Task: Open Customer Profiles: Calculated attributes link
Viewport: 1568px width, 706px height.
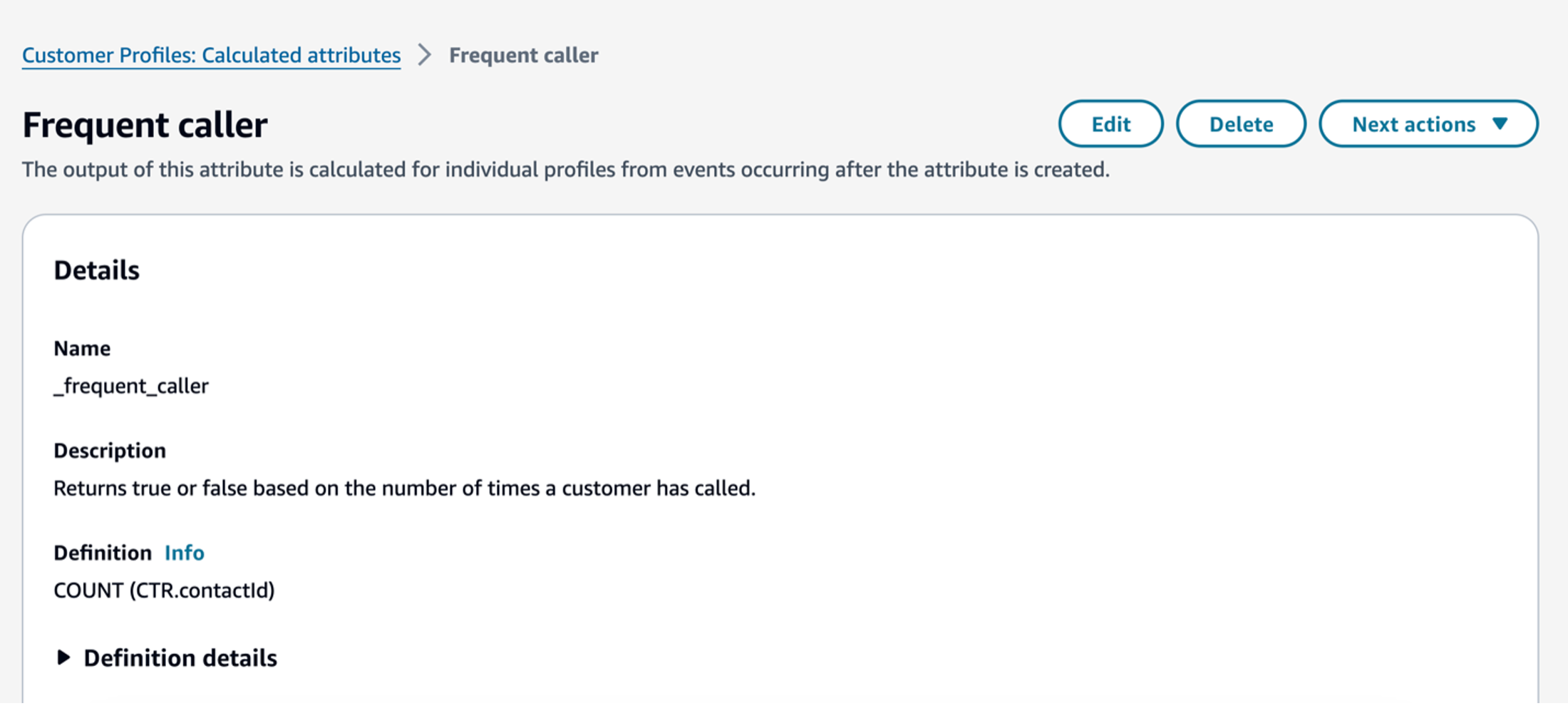Action: point(212,55)
